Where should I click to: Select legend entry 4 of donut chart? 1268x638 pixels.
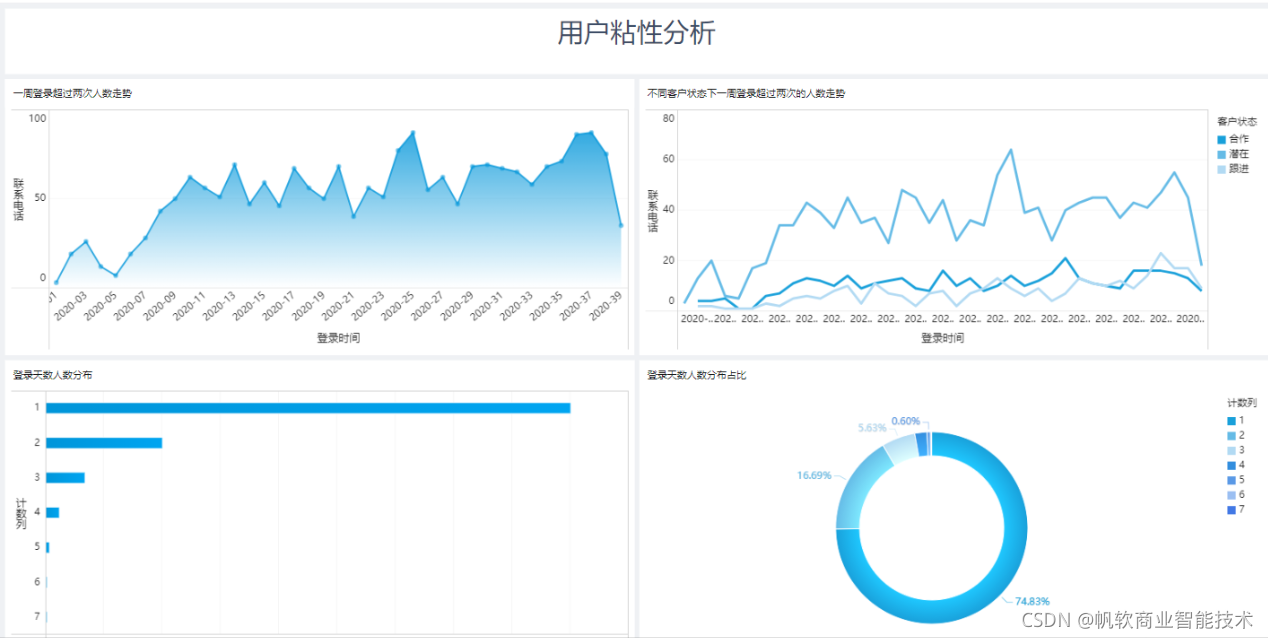point(1236,465)
